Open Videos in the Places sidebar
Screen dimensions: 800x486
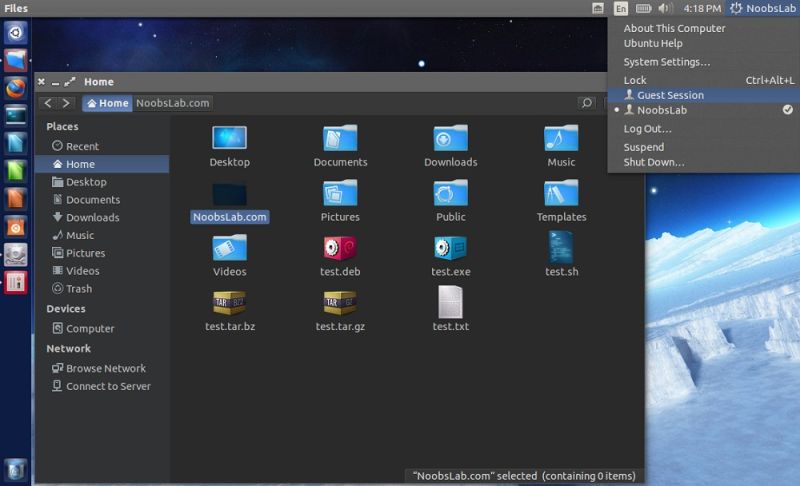pyautogui.click(x=102, y=271)
